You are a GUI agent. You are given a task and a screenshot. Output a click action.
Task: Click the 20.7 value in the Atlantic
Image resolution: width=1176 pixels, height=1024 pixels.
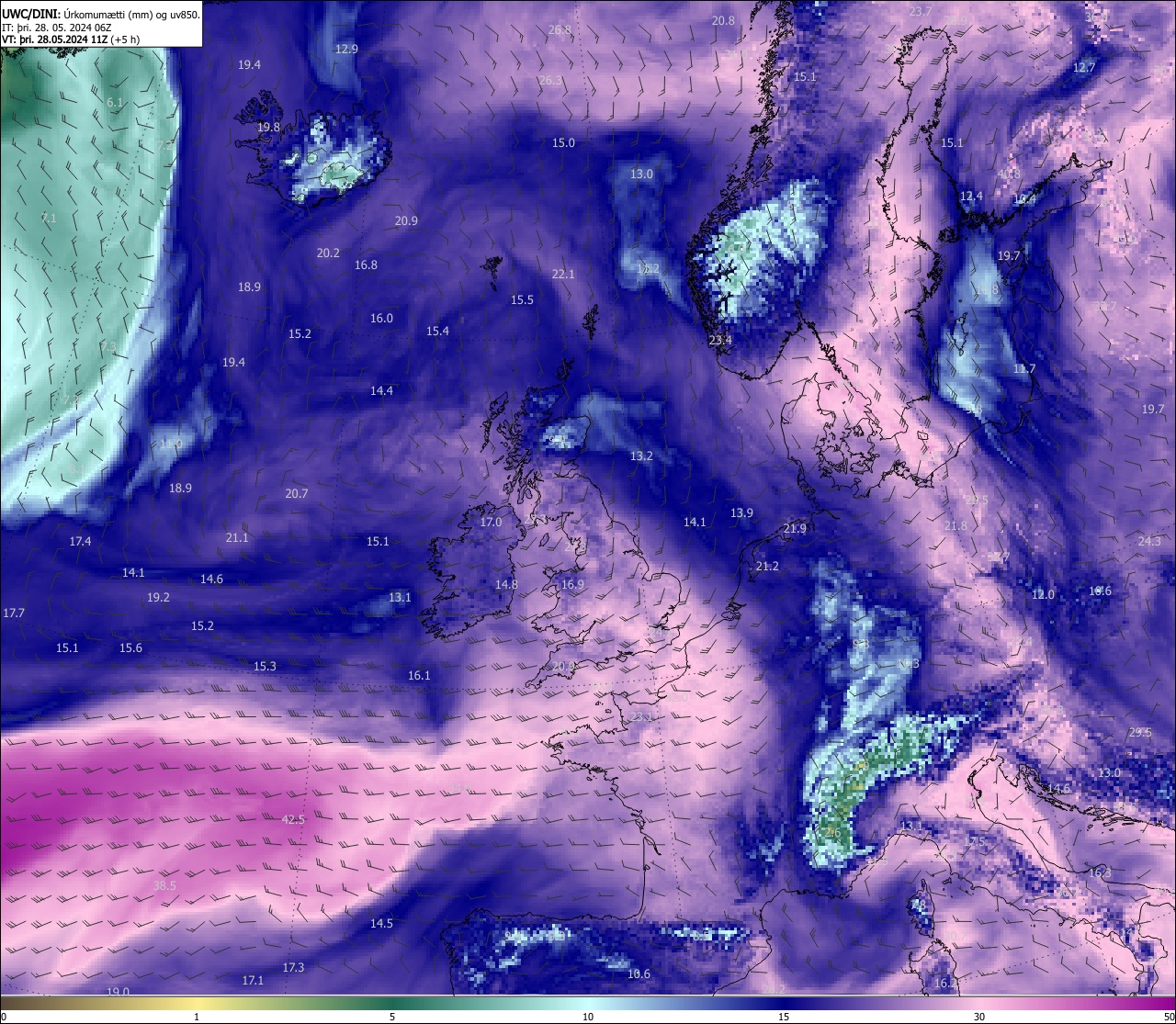(x=296, y=493)
